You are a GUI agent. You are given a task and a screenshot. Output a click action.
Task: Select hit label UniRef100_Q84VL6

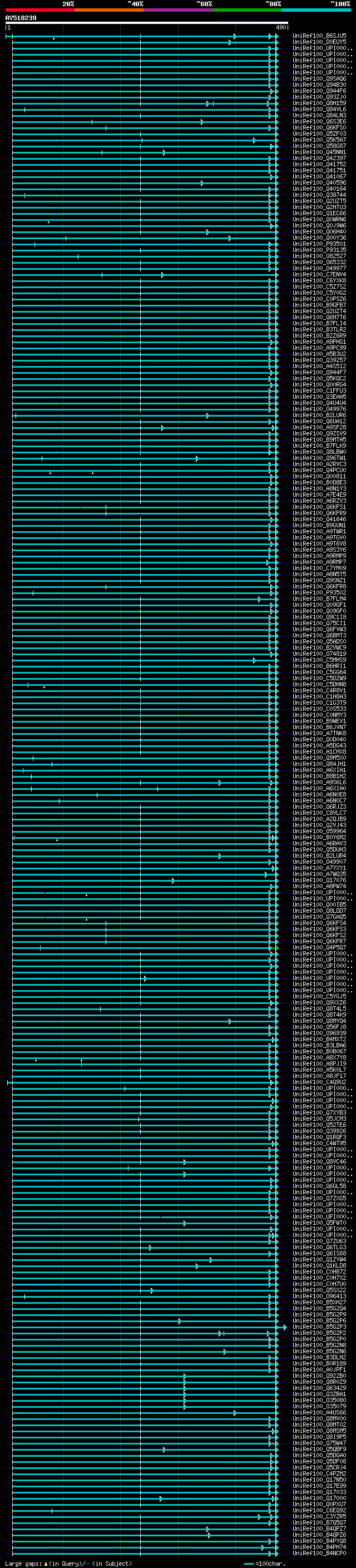point(319,110)
